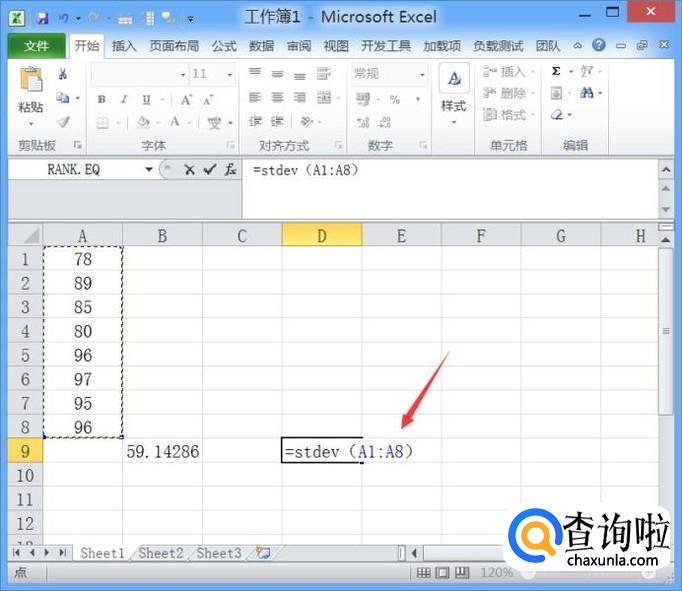Toggle Underline formatting
Screen dimensions: 682x591
click(x=147, y=100)
